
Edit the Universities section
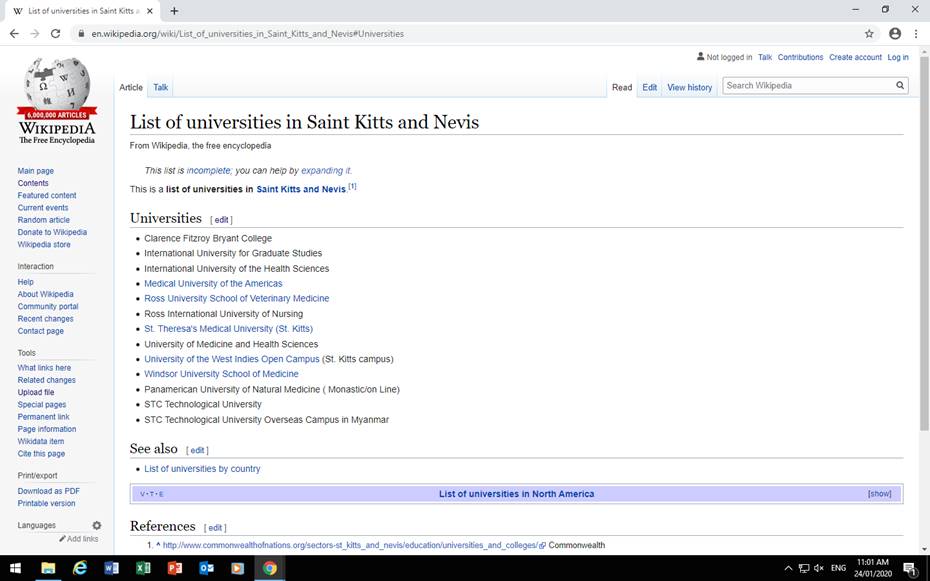coord(221,220)
